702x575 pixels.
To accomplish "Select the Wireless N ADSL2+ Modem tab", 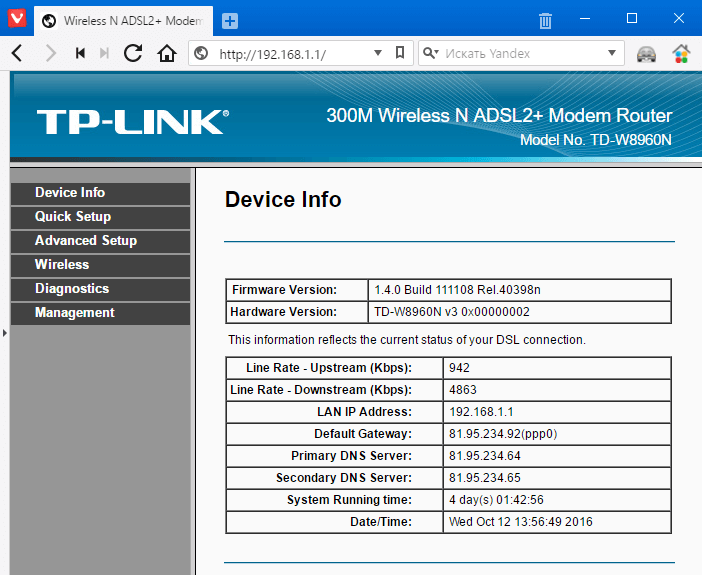I will (x=123, y=21).
